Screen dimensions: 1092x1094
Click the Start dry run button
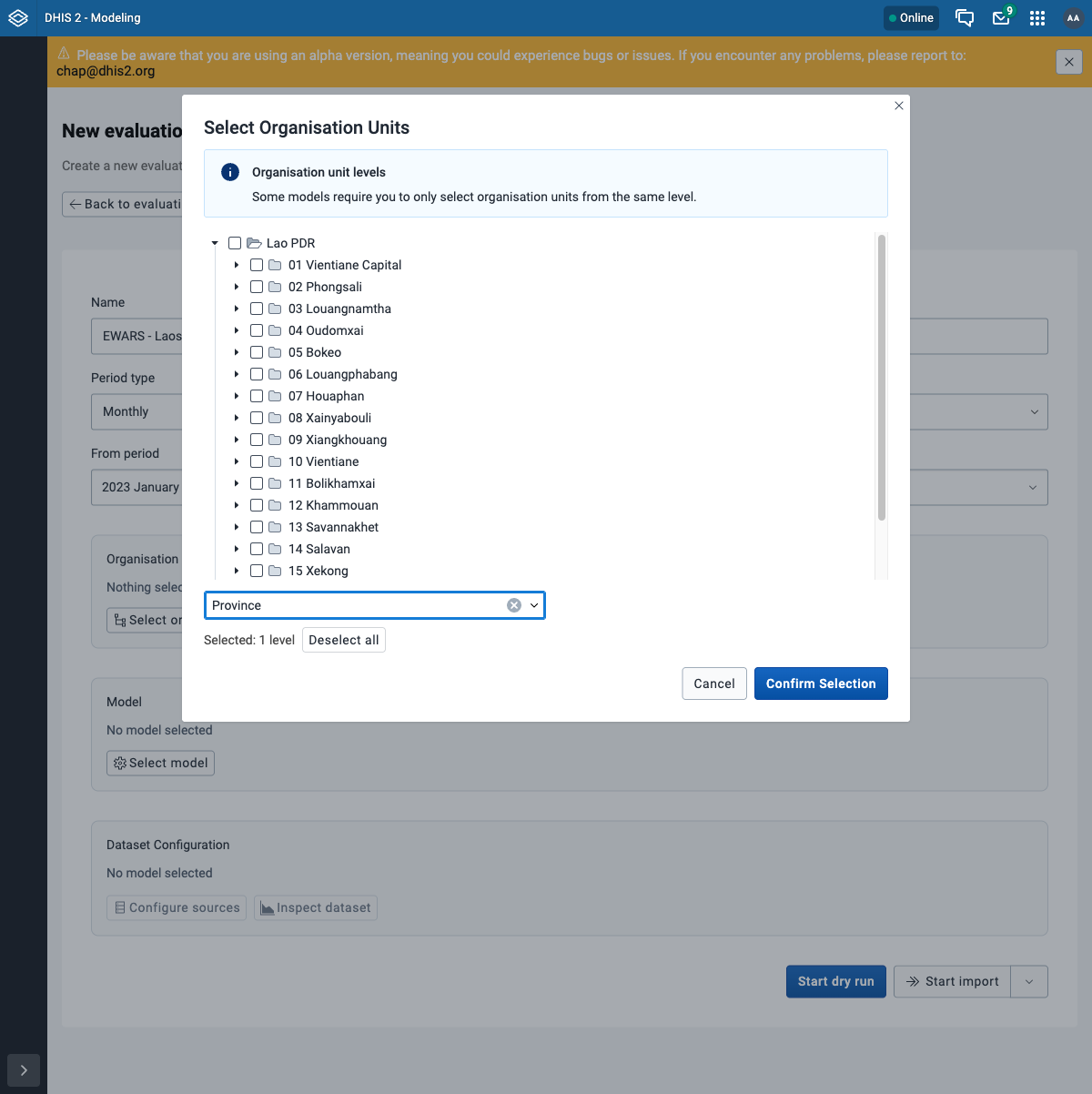(836, 981)
